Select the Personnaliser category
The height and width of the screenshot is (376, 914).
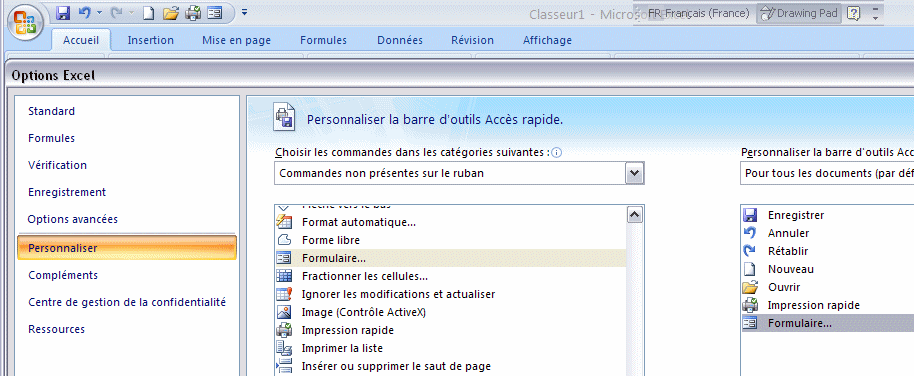(x=127, y=248)
